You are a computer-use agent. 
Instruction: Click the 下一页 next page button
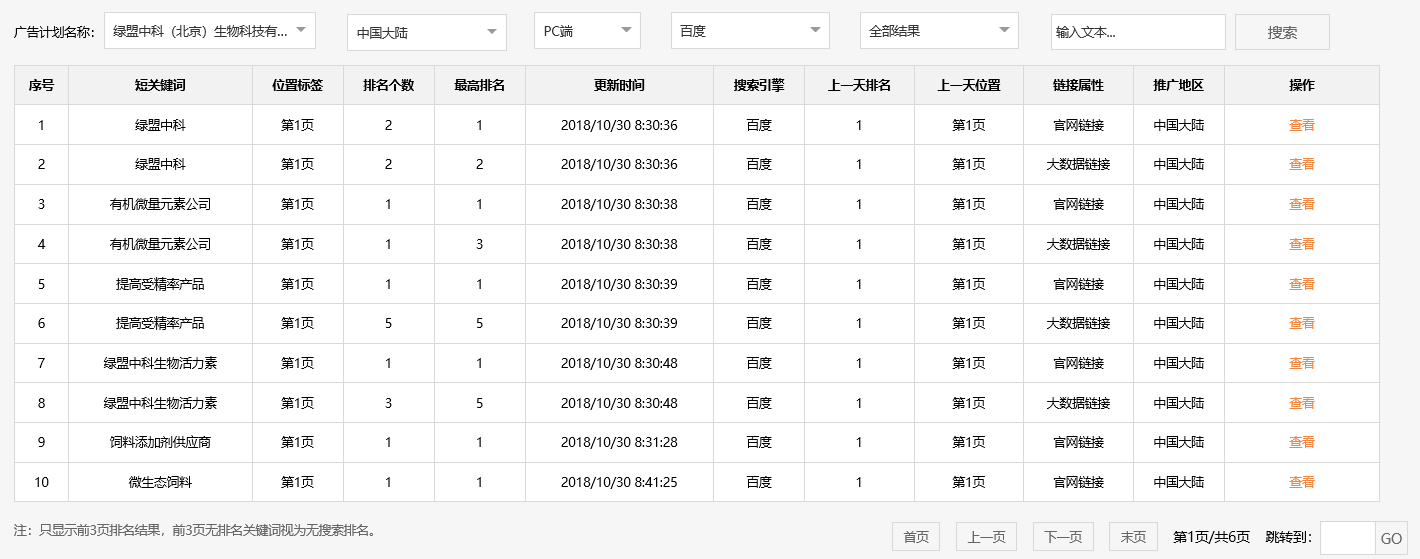click(x=1063, y=537)
